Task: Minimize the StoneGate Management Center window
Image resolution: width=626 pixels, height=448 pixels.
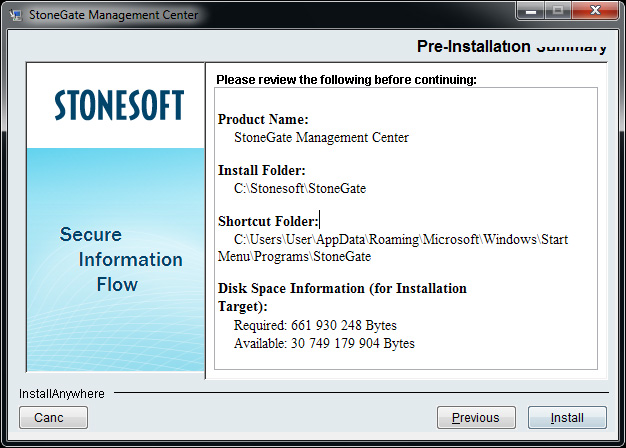Action: 529,12
